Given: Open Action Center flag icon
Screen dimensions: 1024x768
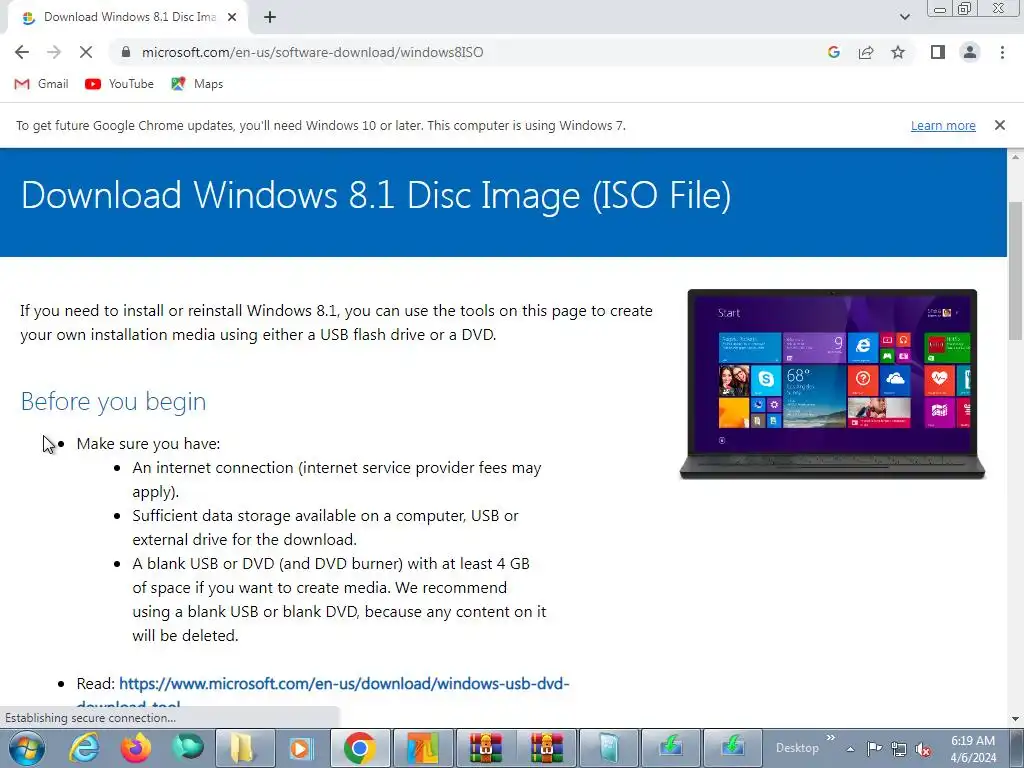Looking at the screenshot, I should [874, 748].
